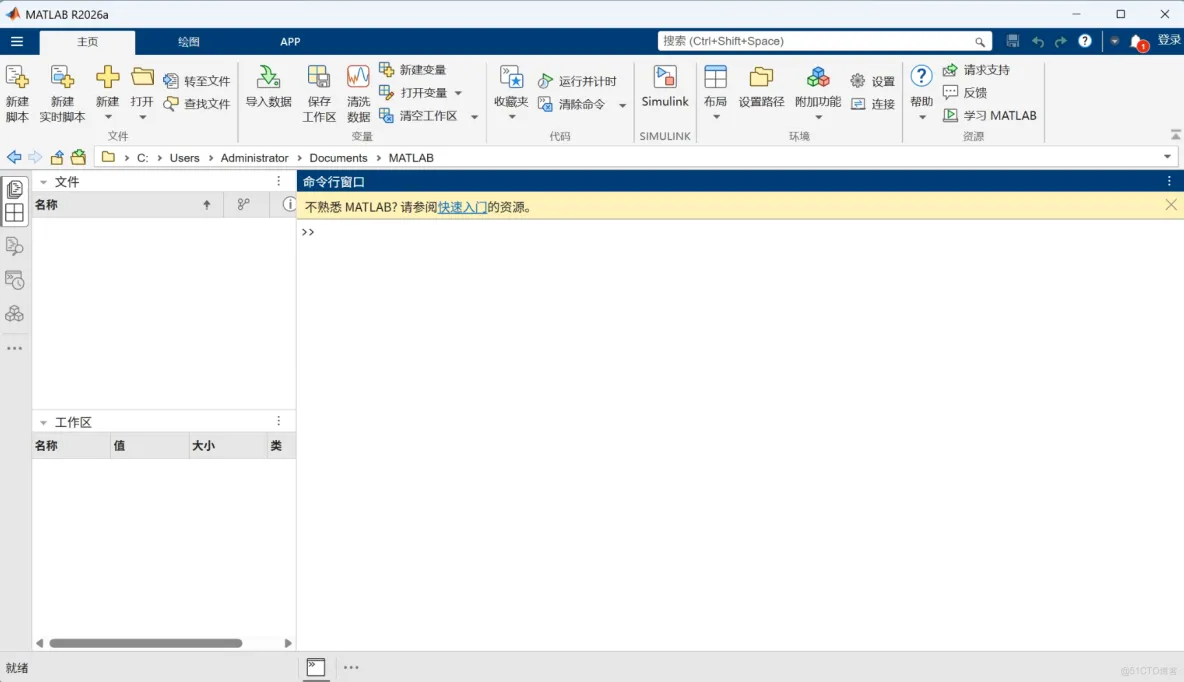Open the notifications bell icon

(1137, 42)
